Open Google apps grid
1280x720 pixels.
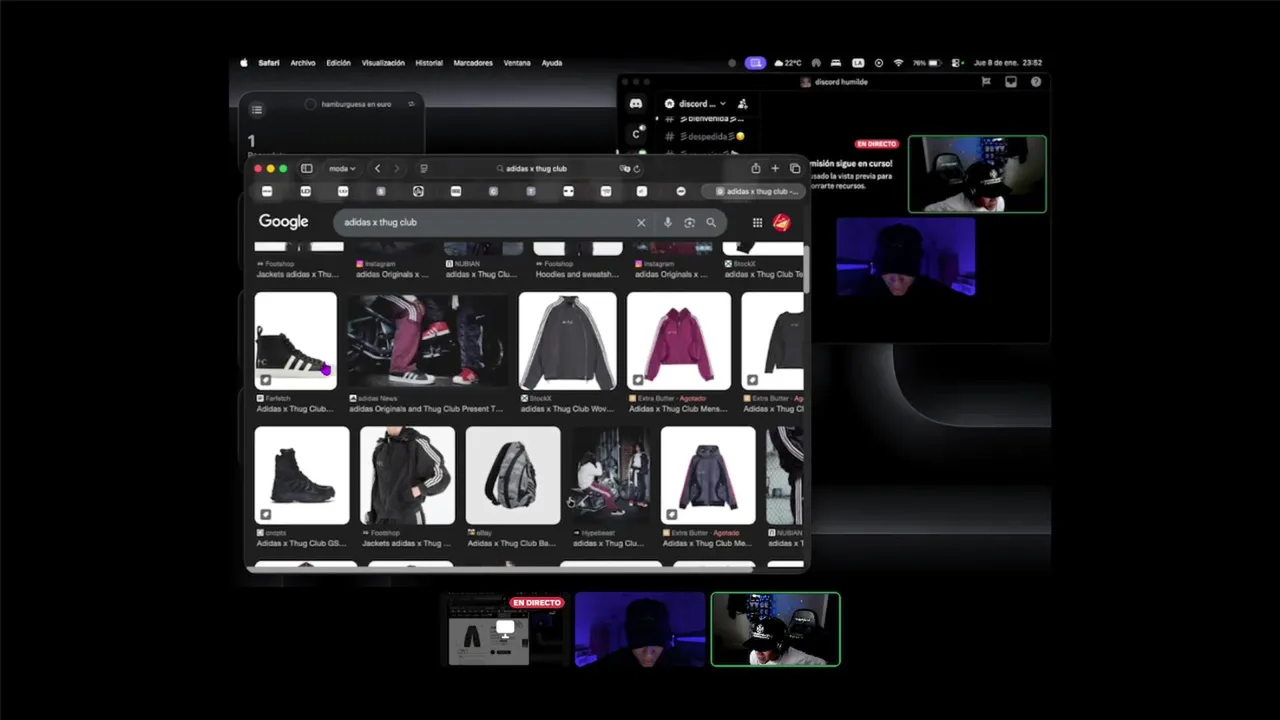(757, 223)
